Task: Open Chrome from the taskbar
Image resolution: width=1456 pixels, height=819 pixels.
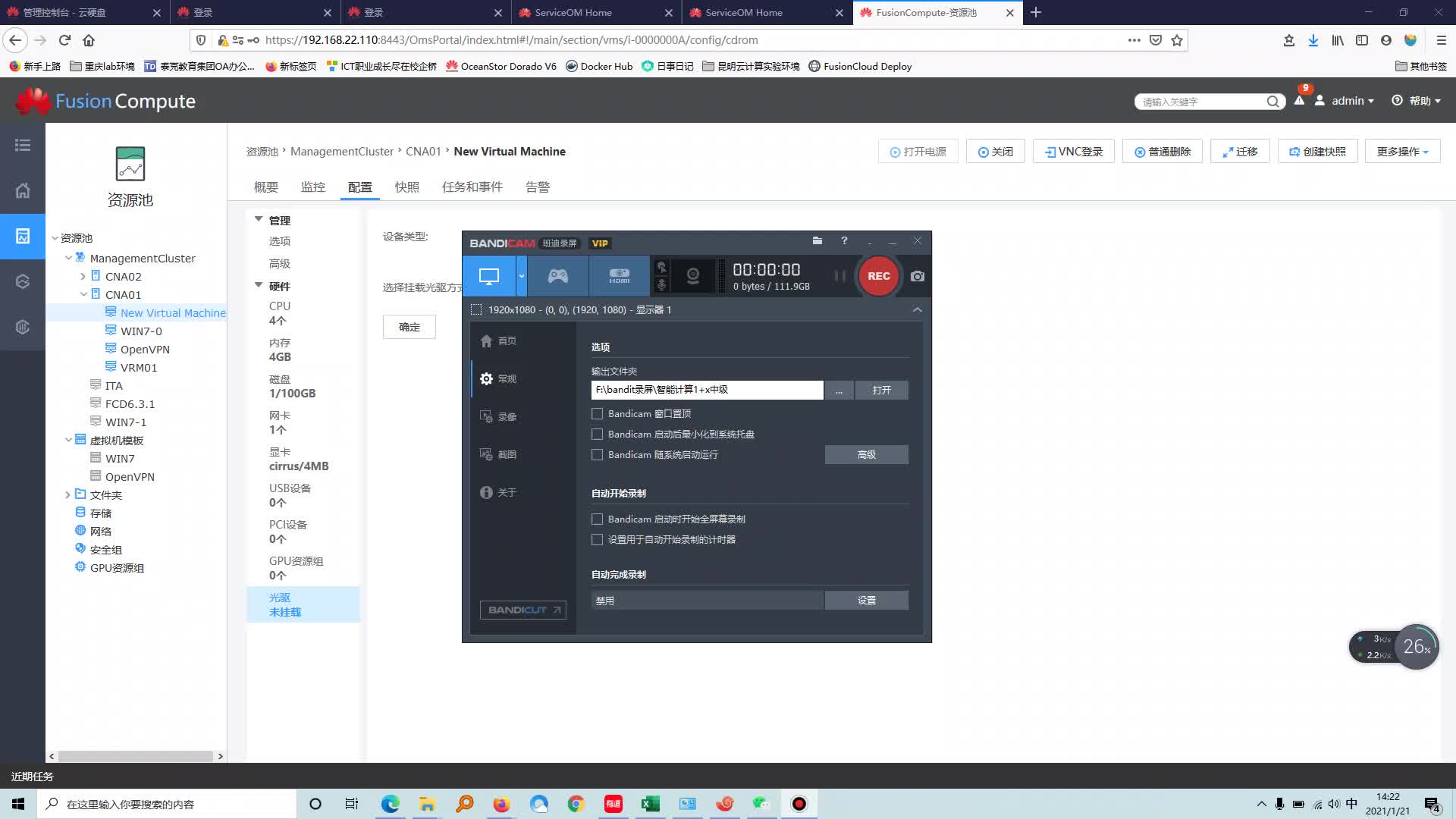Action: [576, 804]
